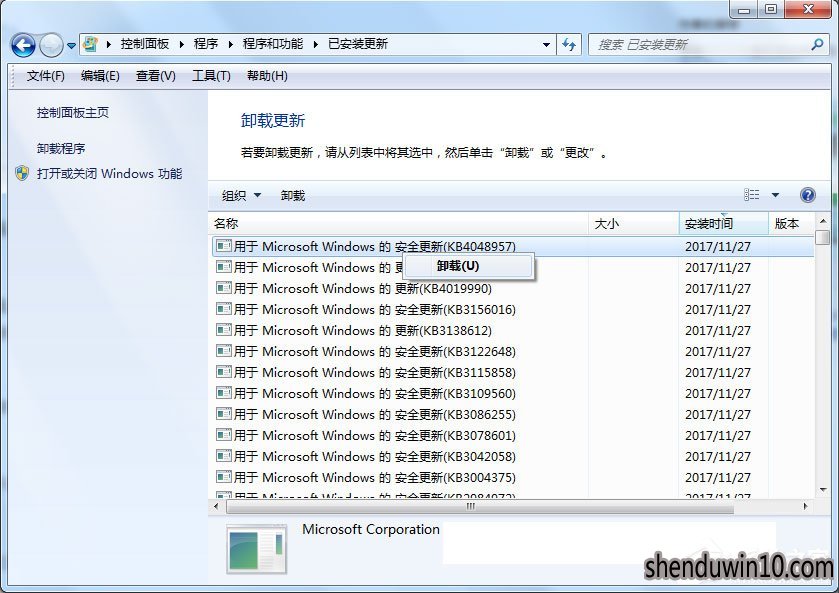Screen dimensions: 839x593
Task: Click the update icon beside KB3086255
Action: coord(224,413)
